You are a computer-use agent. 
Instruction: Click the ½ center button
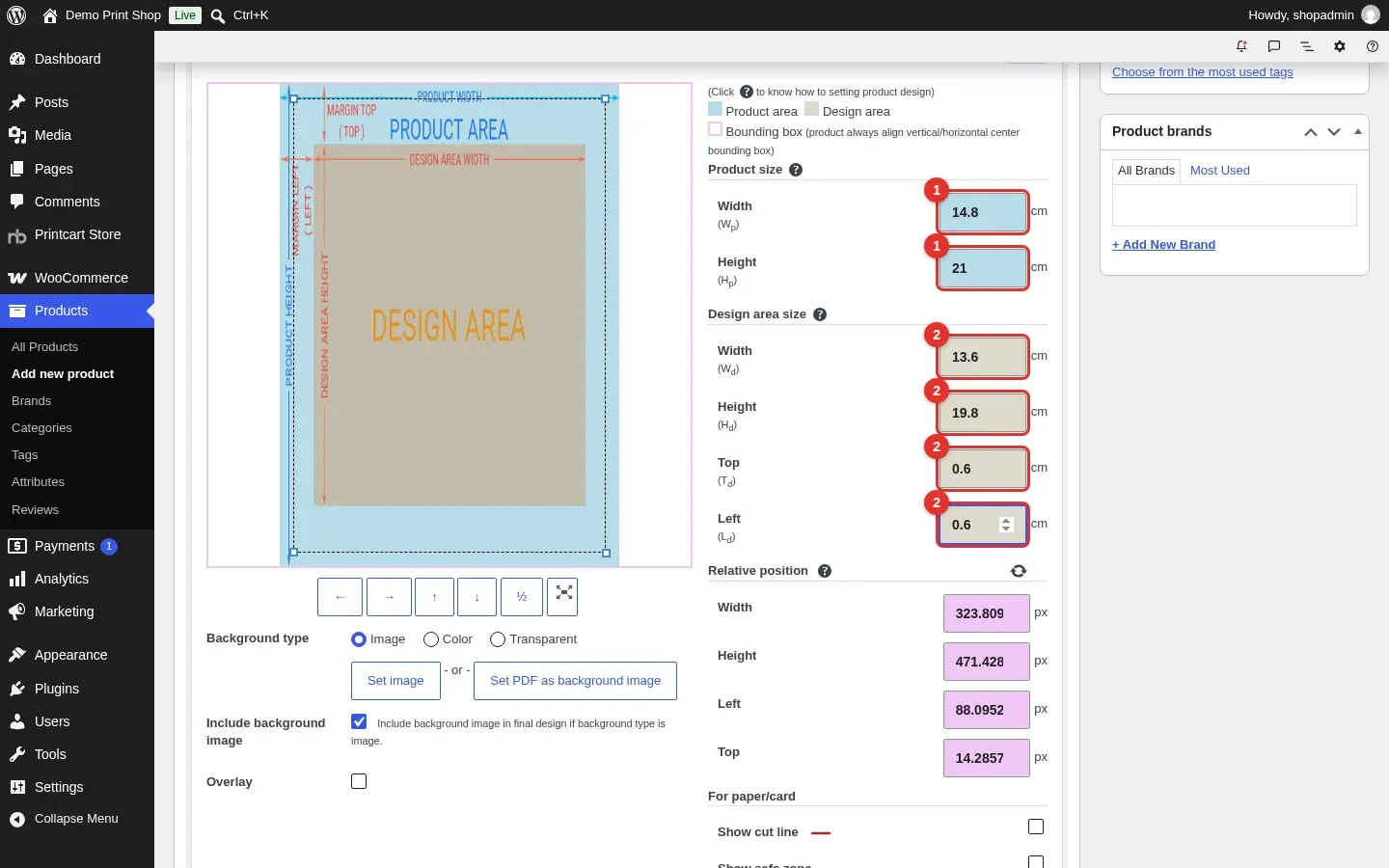tap(522, 597)
